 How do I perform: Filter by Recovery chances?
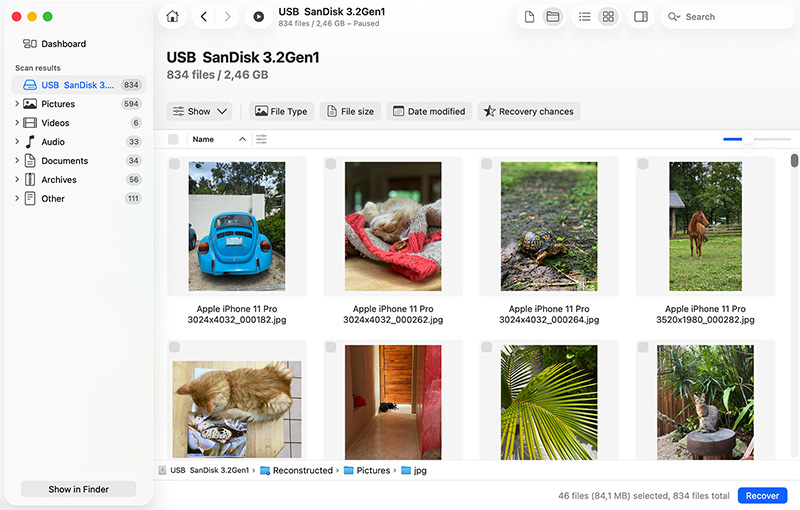point(528,112)
